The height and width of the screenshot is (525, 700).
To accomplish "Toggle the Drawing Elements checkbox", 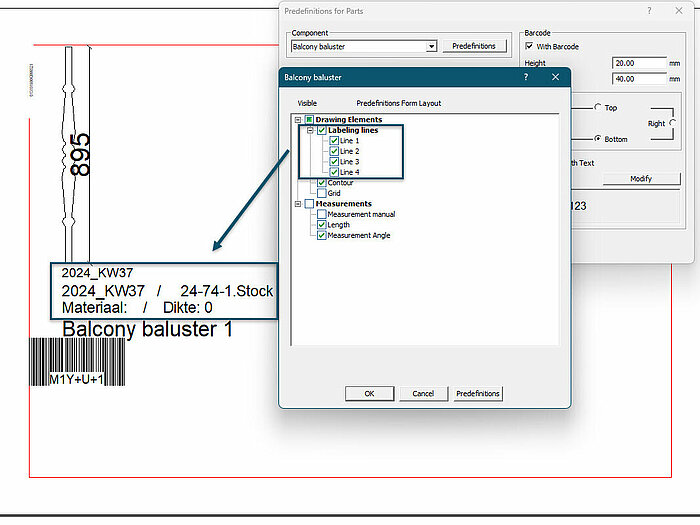I will (x=309, y=120).
